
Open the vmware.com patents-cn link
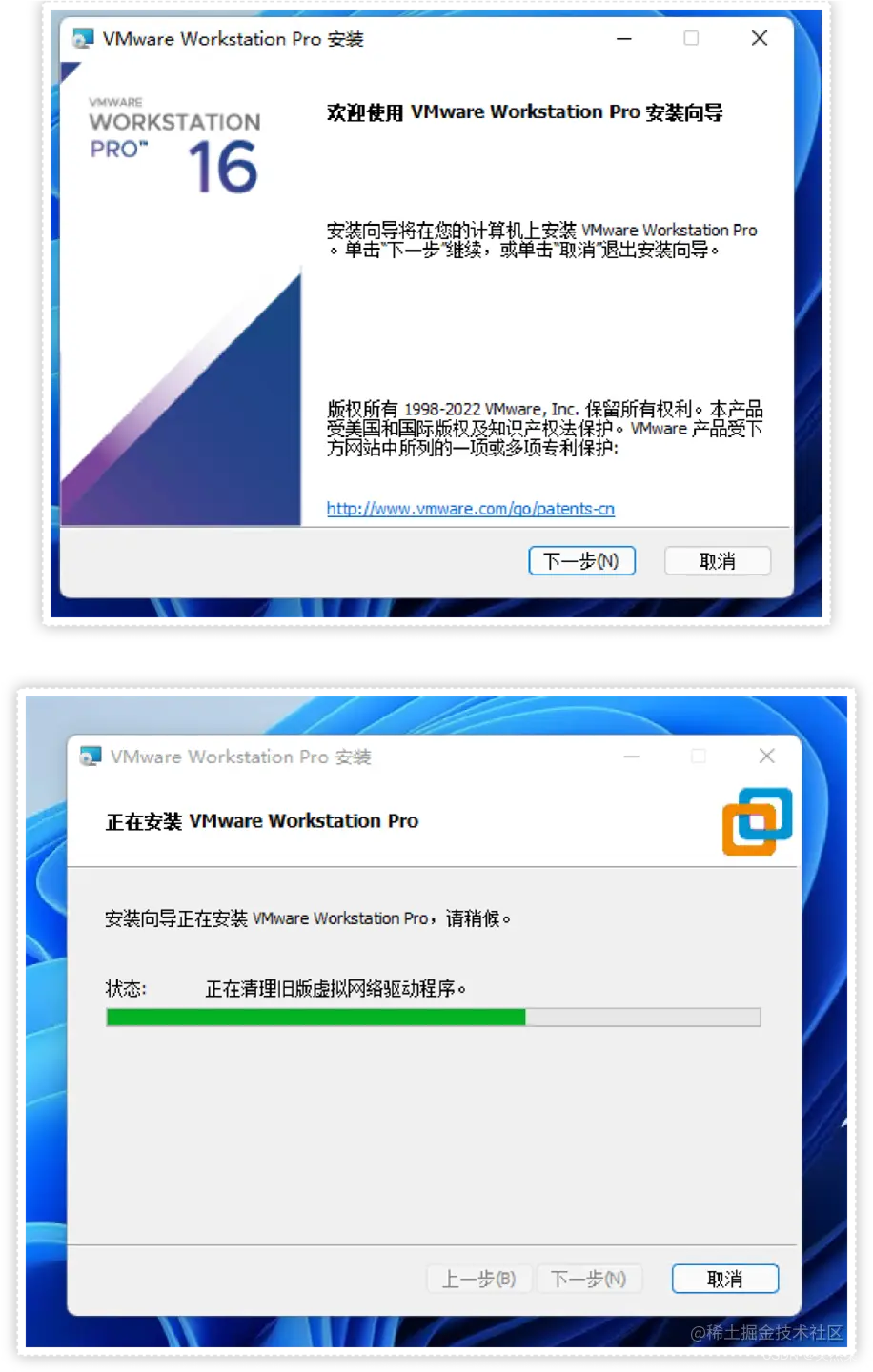coord(471,509)
